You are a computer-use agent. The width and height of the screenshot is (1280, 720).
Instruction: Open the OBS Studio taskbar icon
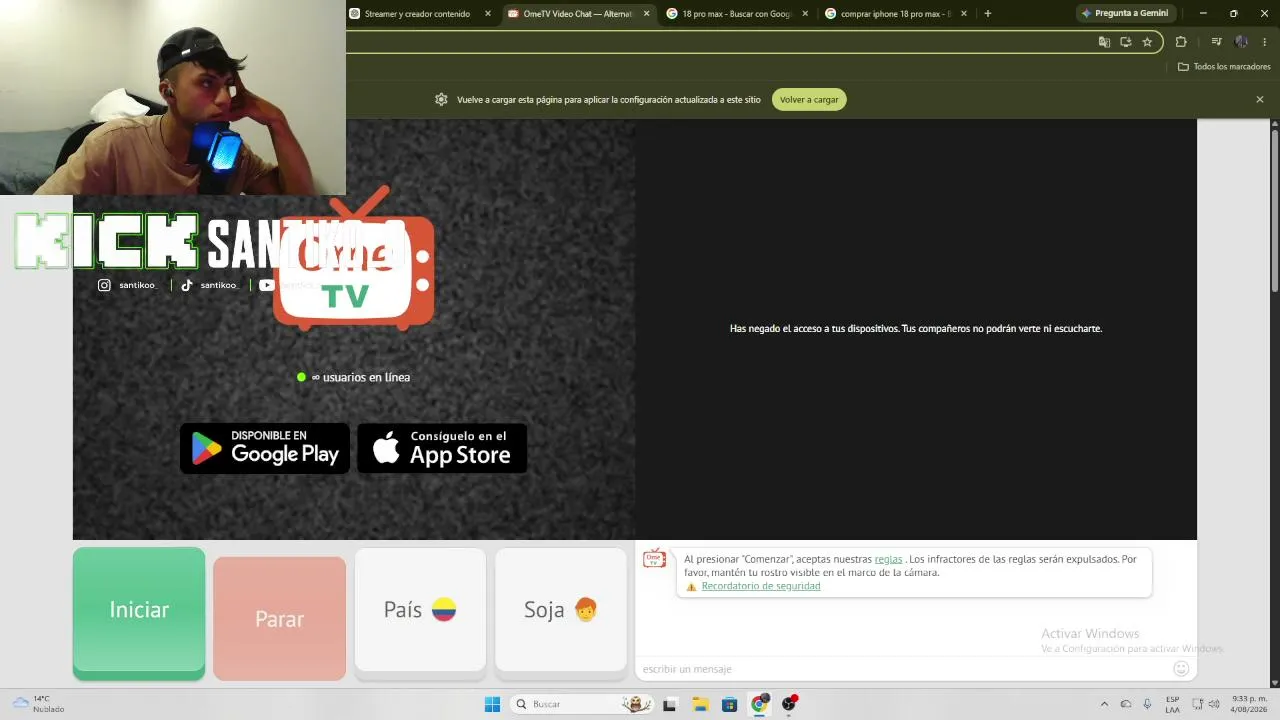coord(789,704)
